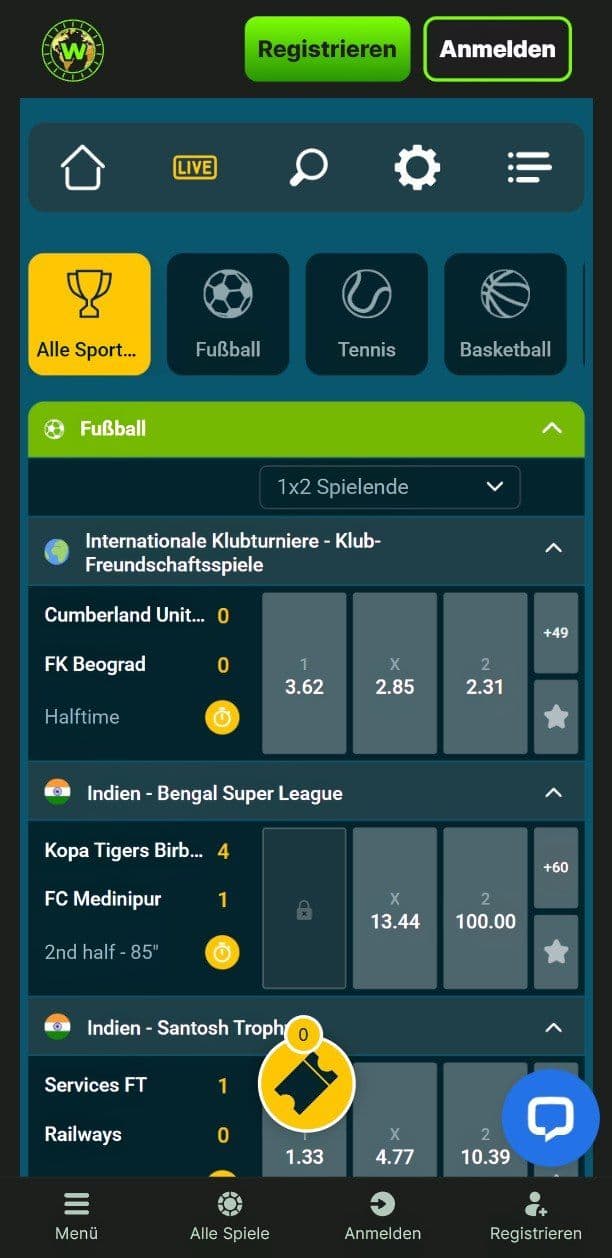This screenshot has height=1258, width=612.
Task: Select the Tennis sport tab
Action: (367, 314)
